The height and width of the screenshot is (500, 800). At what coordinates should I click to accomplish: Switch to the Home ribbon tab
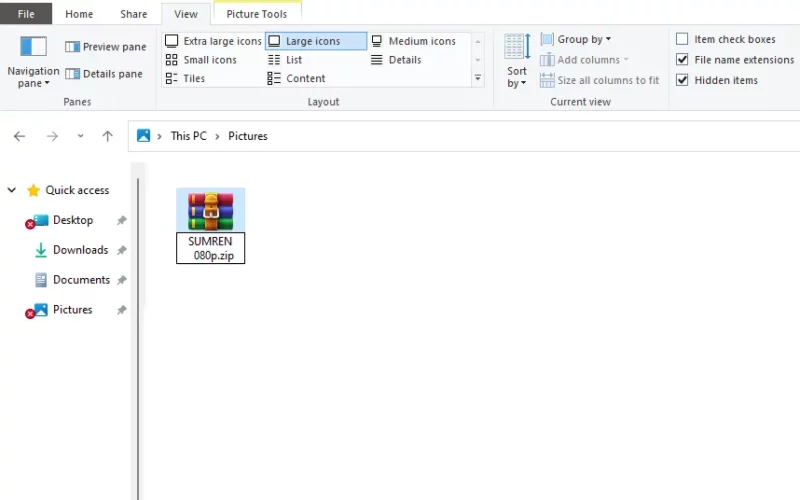tap(79, 14)
